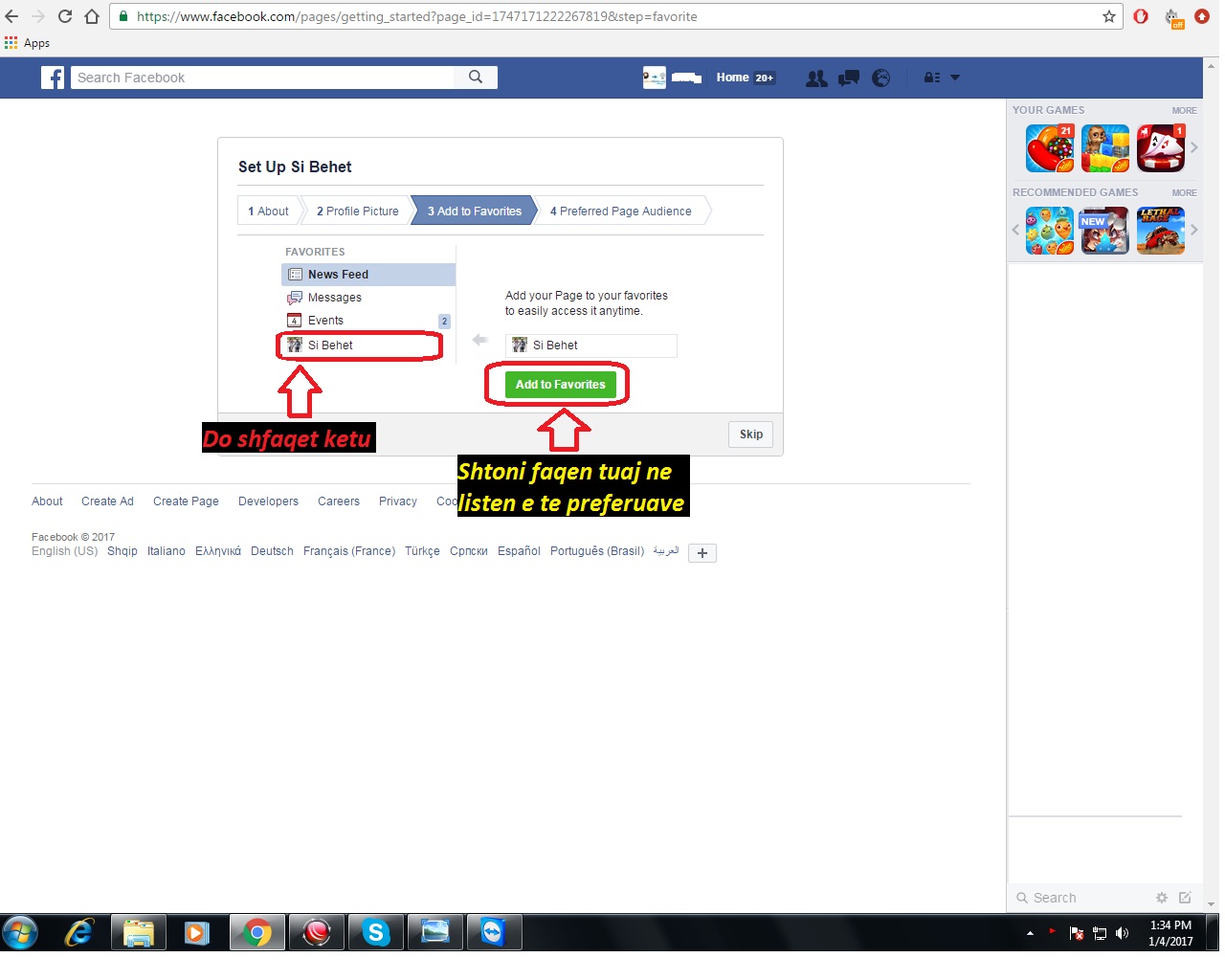Open chat settings gear icon
1225x980 pixels.
[1162, 898]
